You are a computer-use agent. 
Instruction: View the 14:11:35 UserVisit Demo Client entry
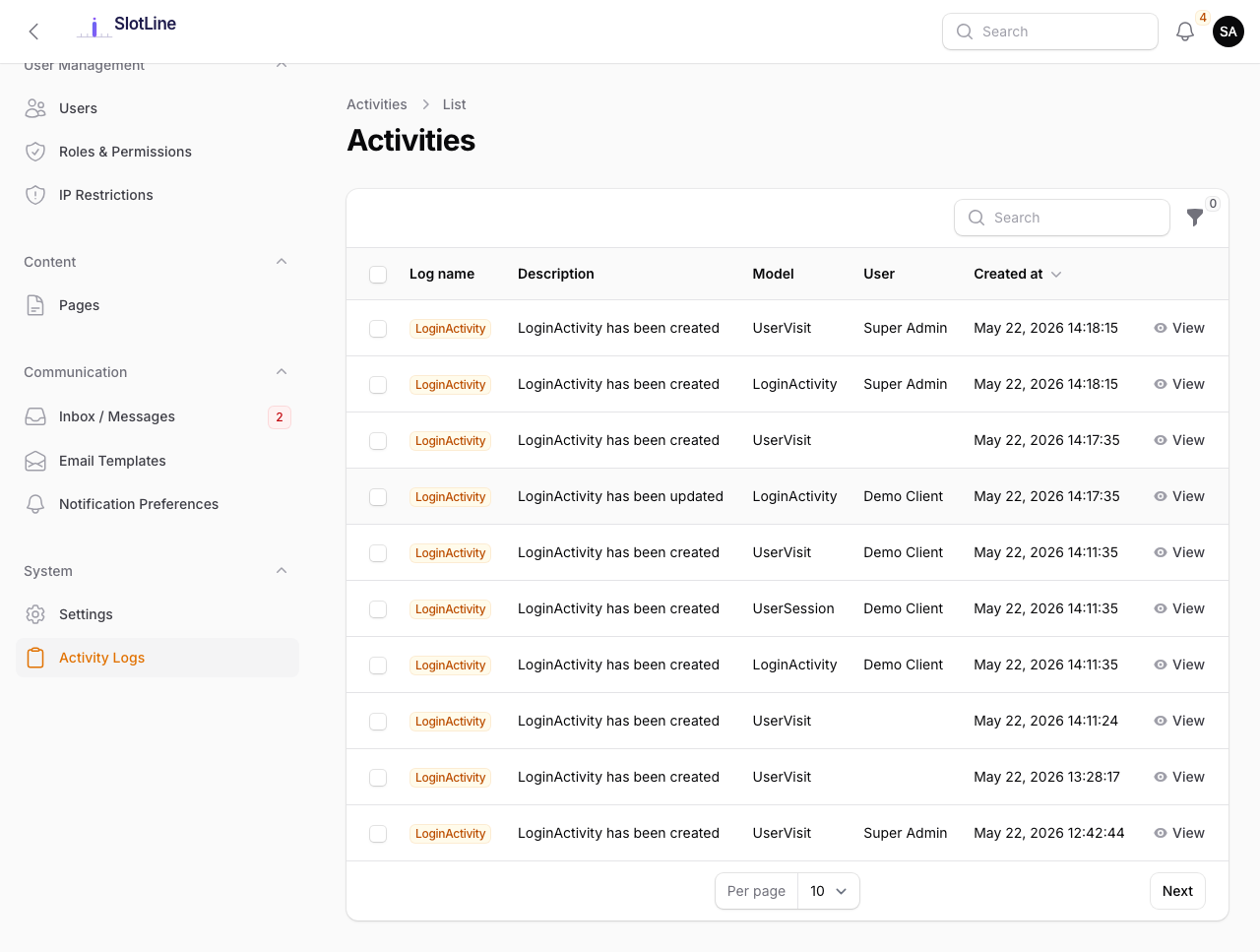point(1179,552)
